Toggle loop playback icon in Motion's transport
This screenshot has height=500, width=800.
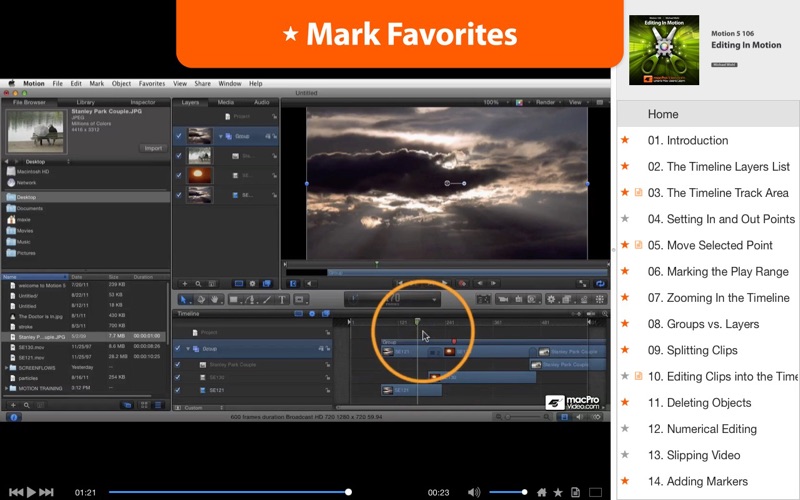(x=600, y=284)
